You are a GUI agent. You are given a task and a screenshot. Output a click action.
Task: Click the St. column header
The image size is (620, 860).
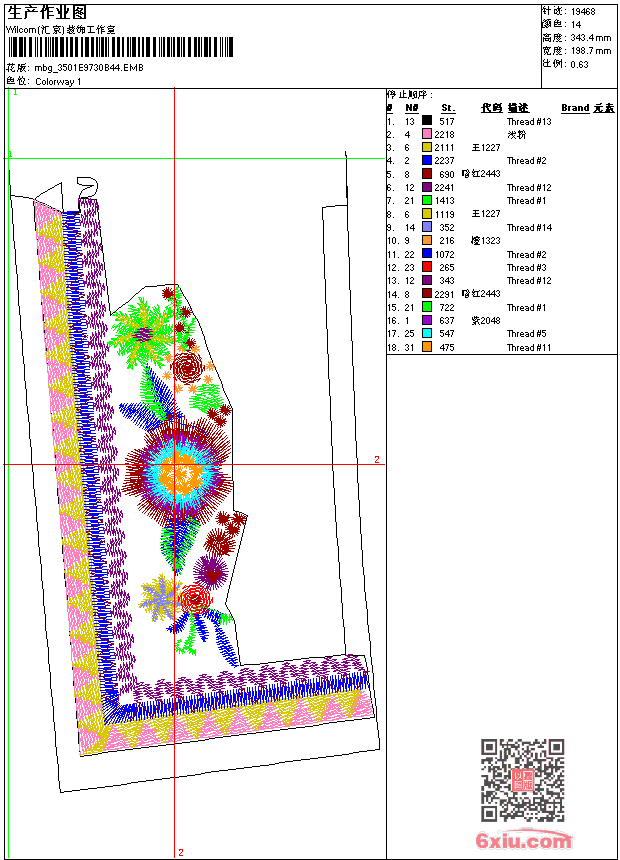448,108
